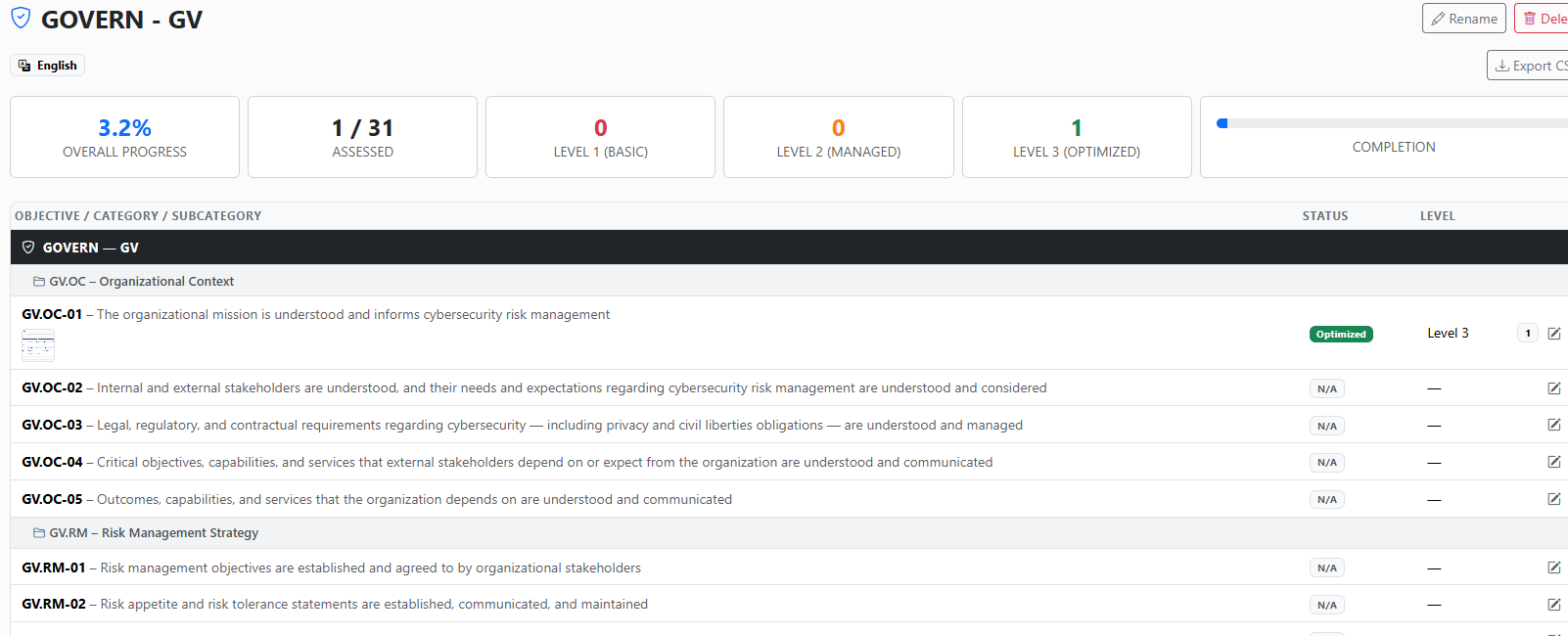Viewport: 1568px width, 636px height.
Task: Click the attachment count badge on GV.OC-01
Action: coord(1528,334)
